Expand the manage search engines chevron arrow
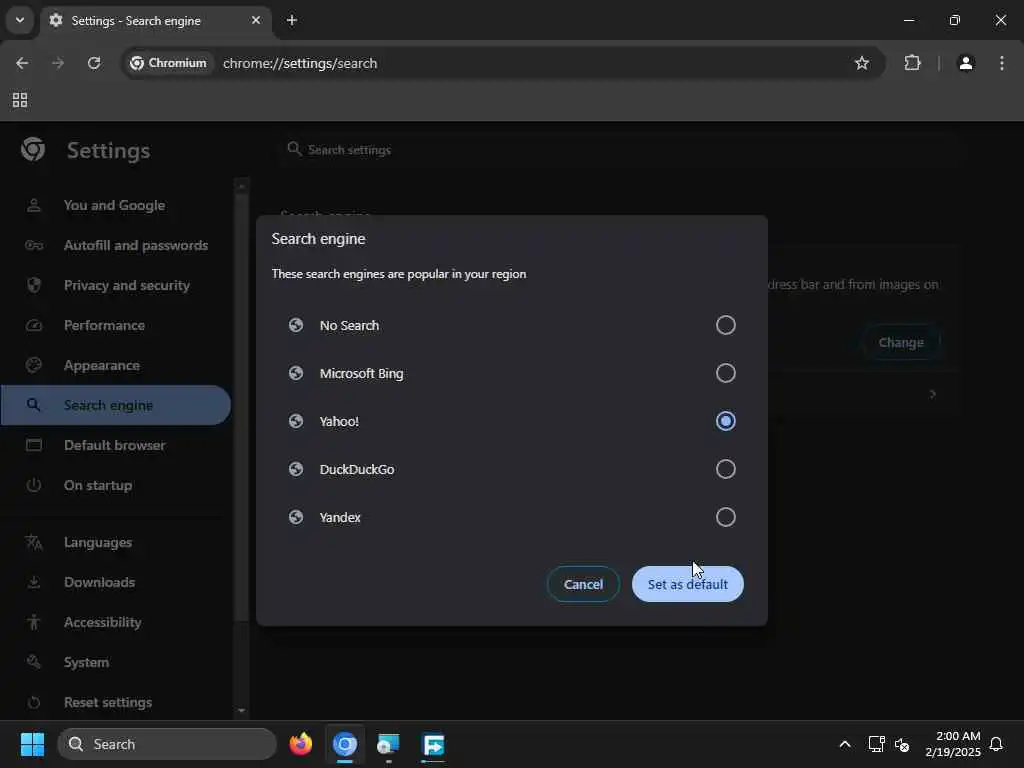Image resolution: width=1024 pixels, height=768 pixels. click(x=933, y=394)
